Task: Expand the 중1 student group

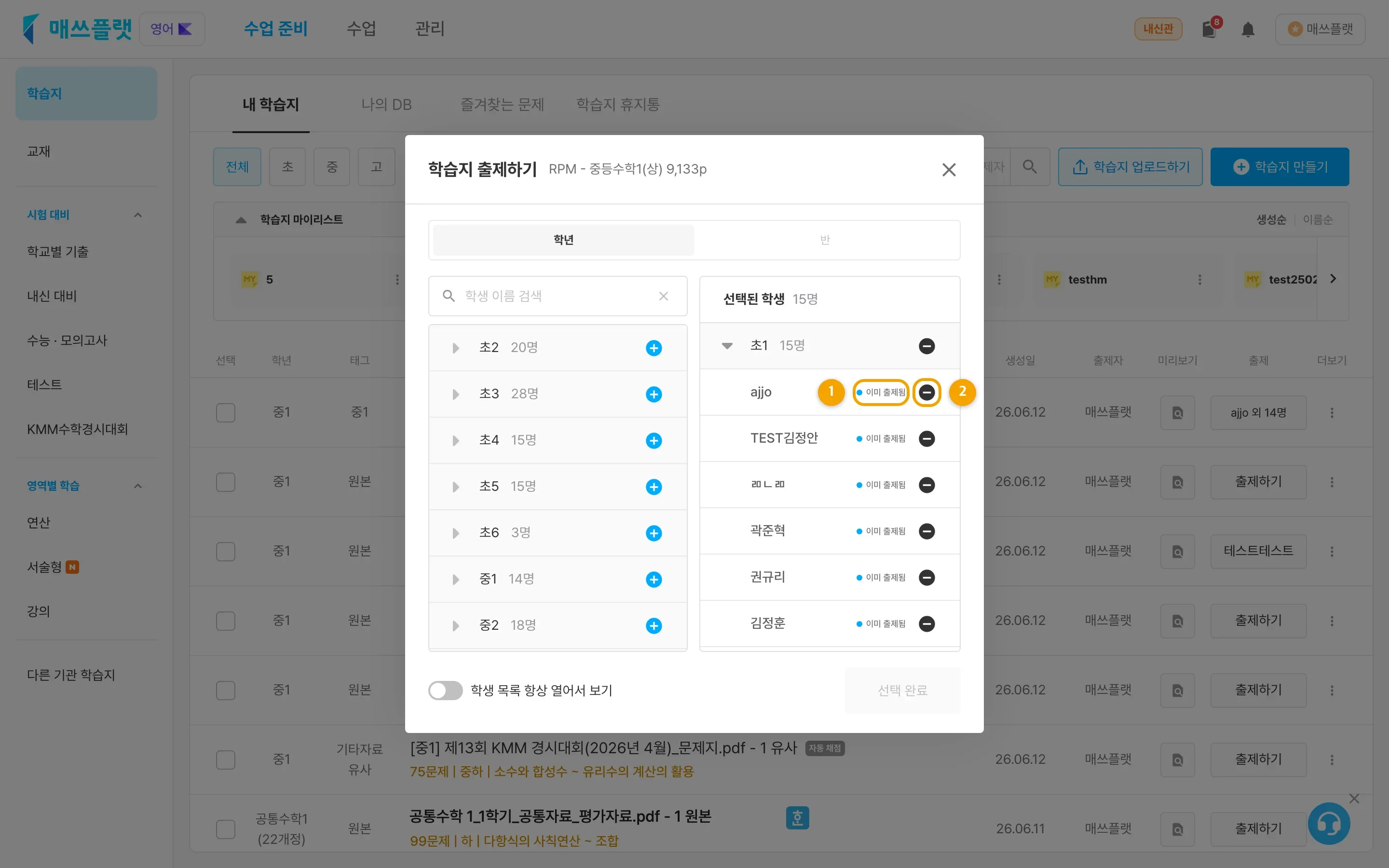Action: tap(455, 579)
